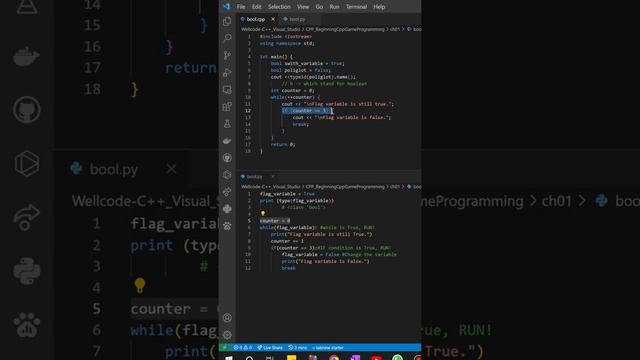Open the Extensions view
The image size is (640, 360).
click(x=227, y=107)
